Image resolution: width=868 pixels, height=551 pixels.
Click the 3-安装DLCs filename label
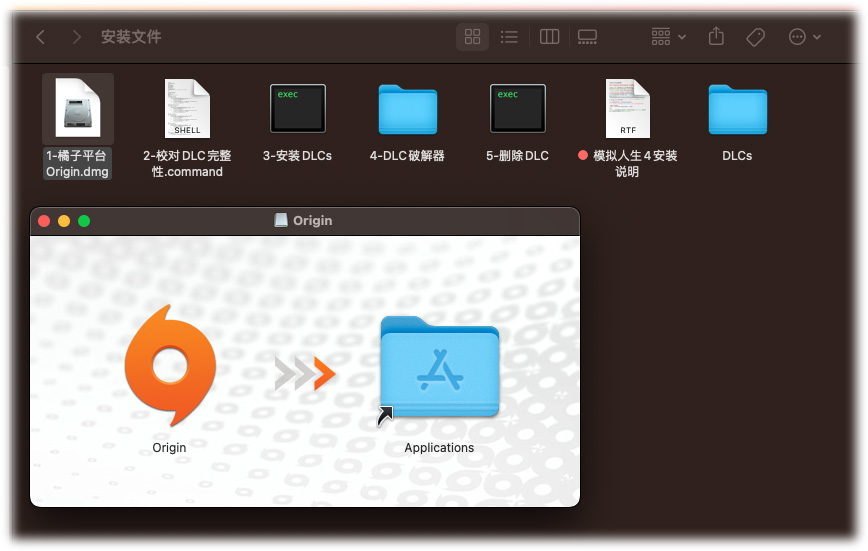tap(297, 156)
